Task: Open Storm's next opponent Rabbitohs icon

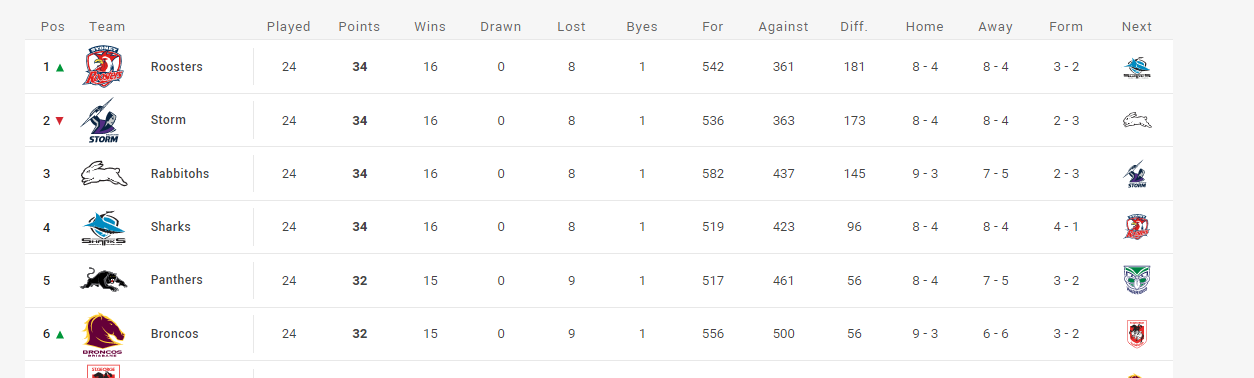Action: [x=1137, y=121]
